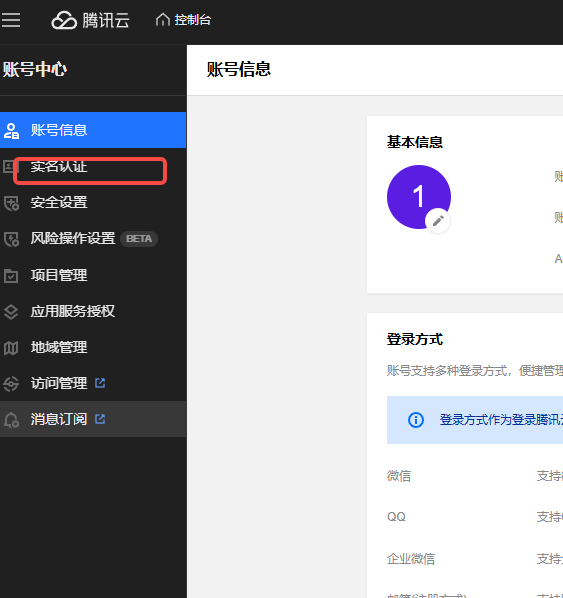Open 地域管理 menu item
563x598 pixels.
93,347
